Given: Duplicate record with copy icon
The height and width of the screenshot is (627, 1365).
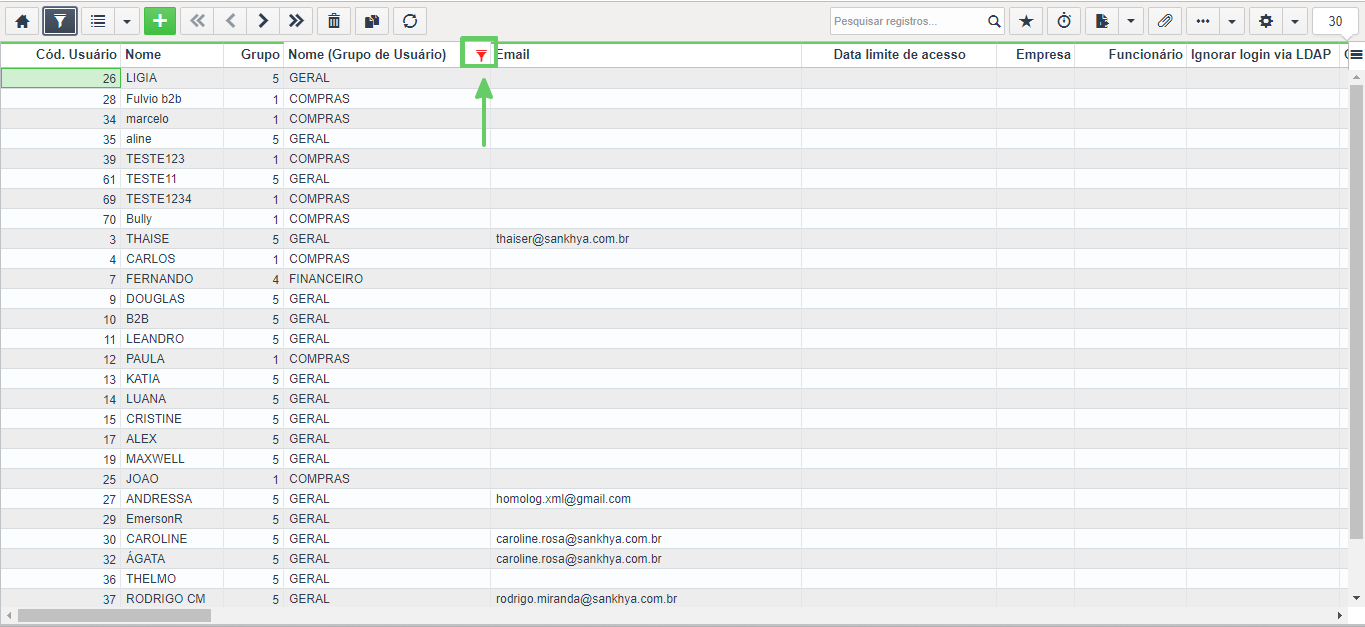Looking at the screenshot, I should click(x=371, y=21).
